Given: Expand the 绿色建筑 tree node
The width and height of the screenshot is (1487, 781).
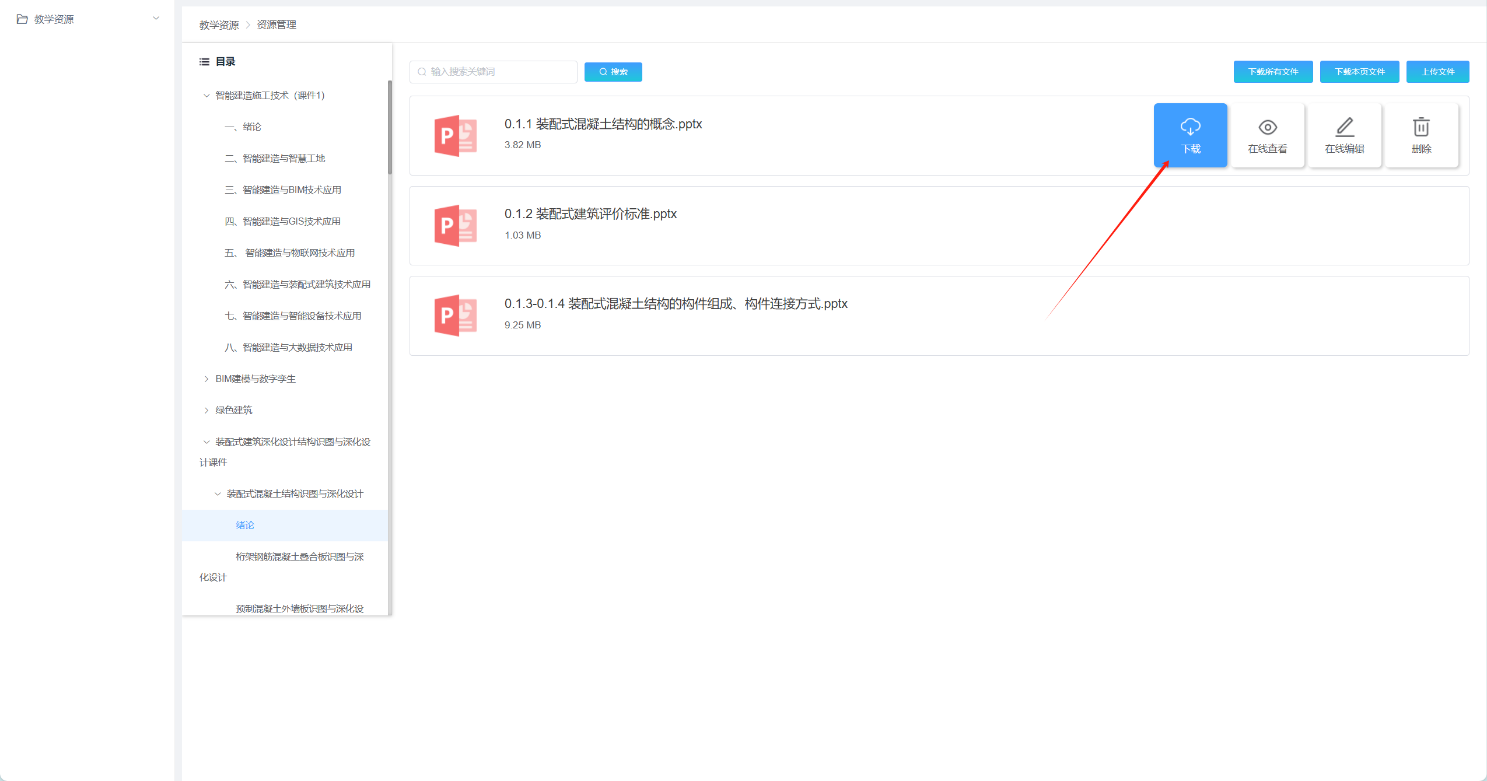Looking at the screenshot, I should click(207, 410).
